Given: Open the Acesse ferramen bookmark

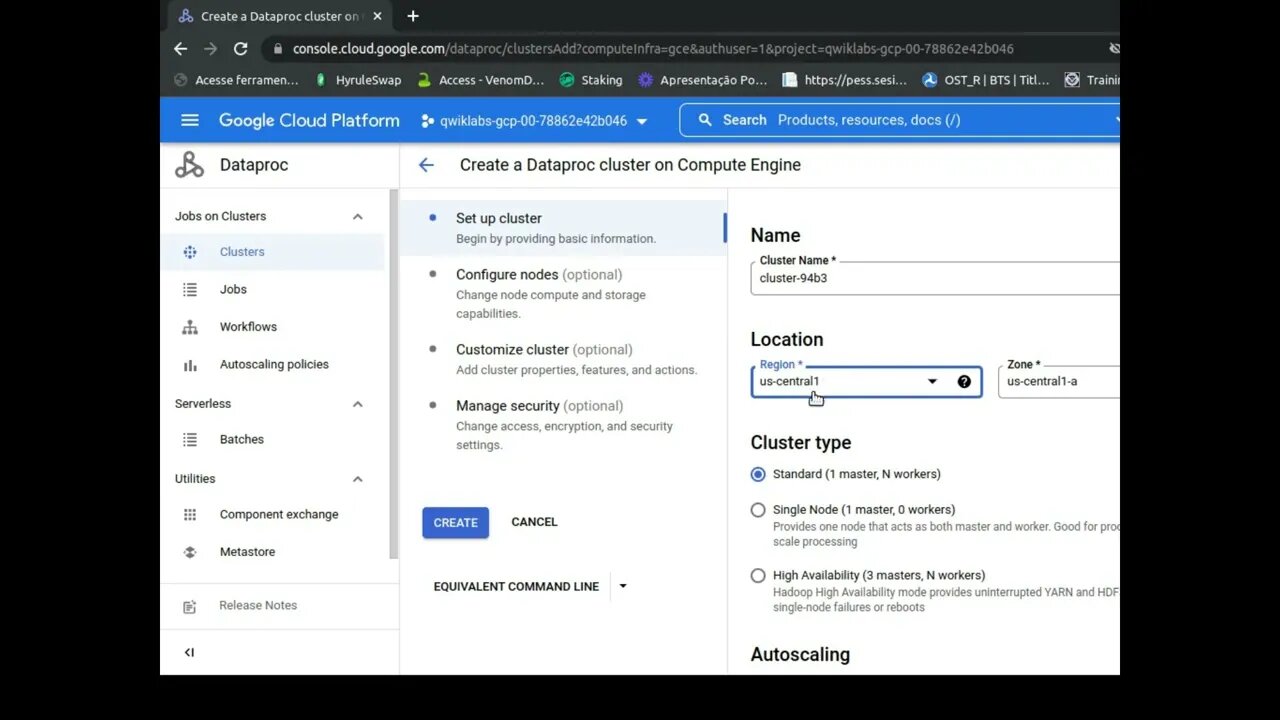Looking at the screenshot, I should (236, 80).
